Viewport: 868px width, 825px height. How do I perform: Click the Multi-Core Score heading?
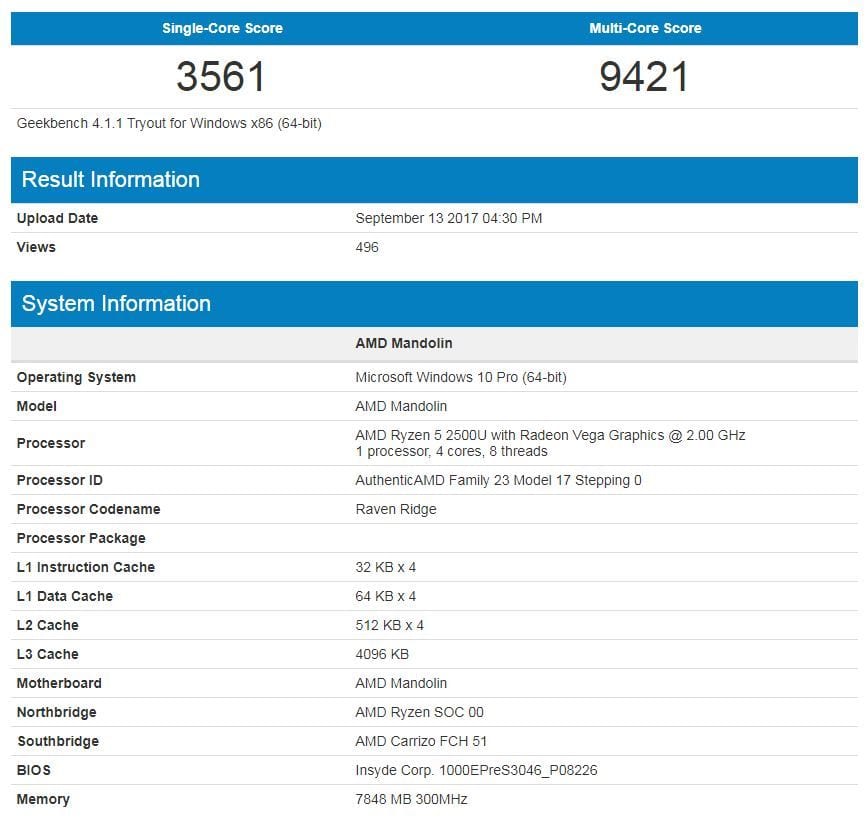[x=645, y=28]
